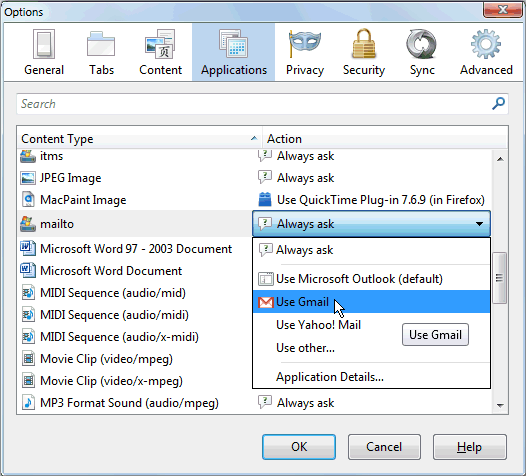This screenshot has height=476, width=526.
Task: Click the Content Type column header
Action: pyautogui.click(x=139, y=138)
